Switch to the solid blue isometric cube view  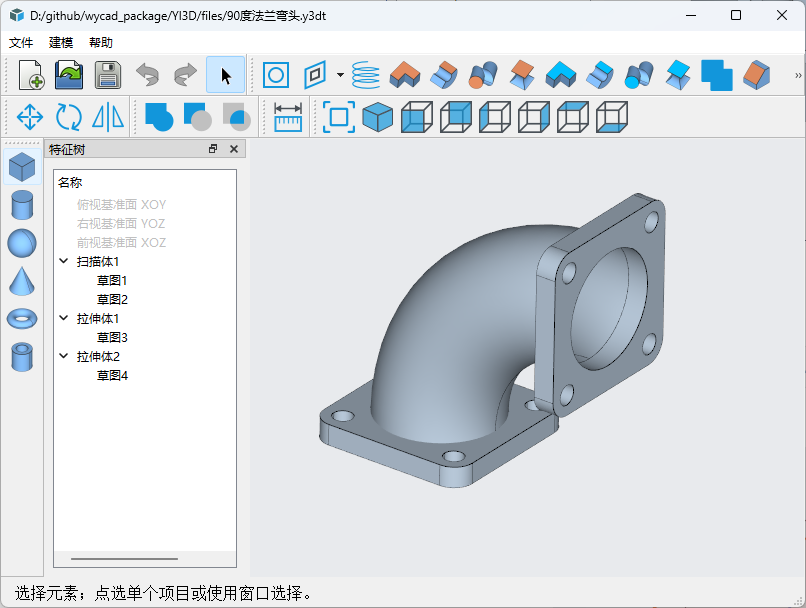tap(378, 117)
